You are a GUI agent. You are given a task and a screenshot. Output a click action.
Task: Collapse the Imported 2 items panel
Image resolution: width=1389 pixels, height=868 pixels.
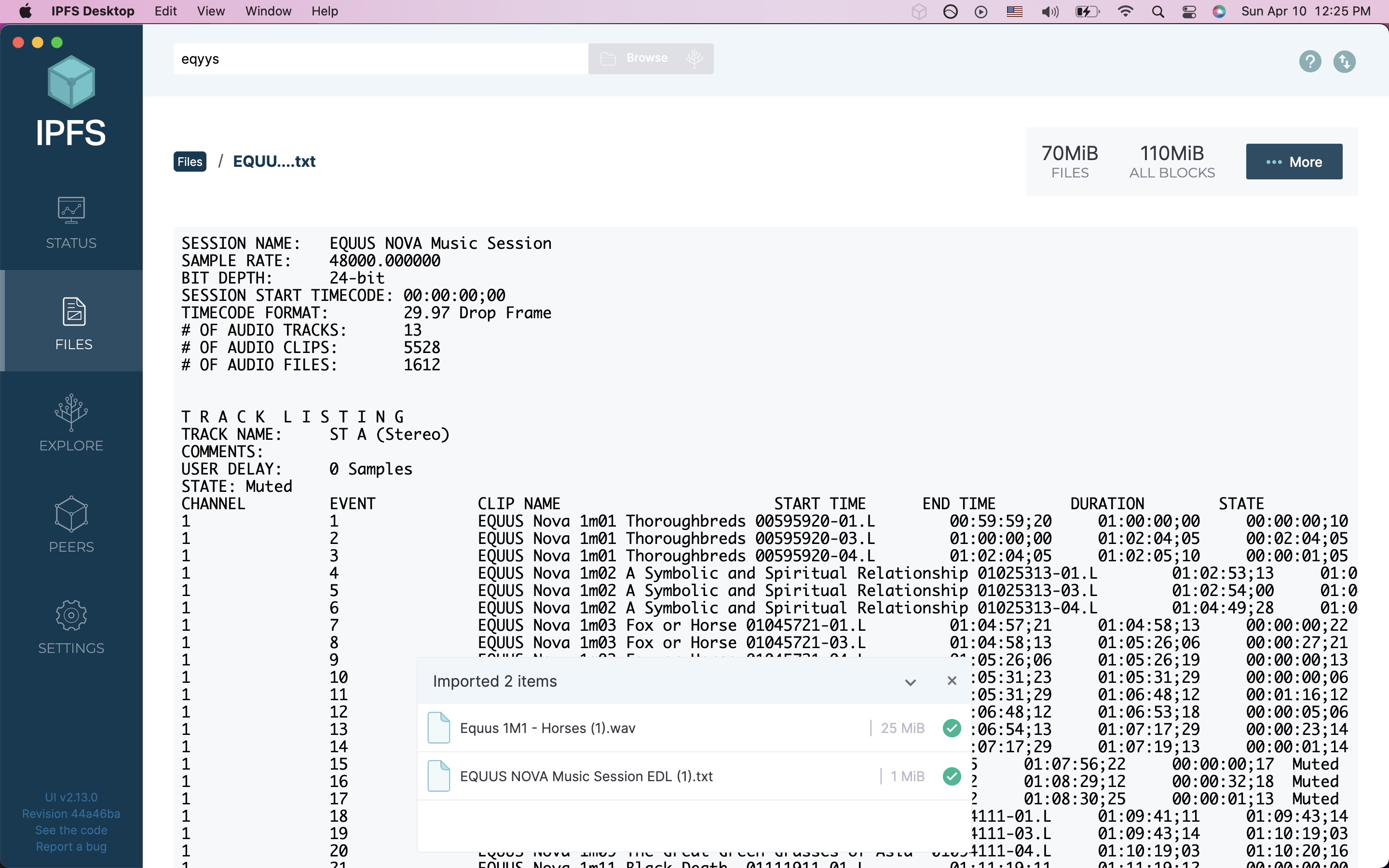(910, 682)
